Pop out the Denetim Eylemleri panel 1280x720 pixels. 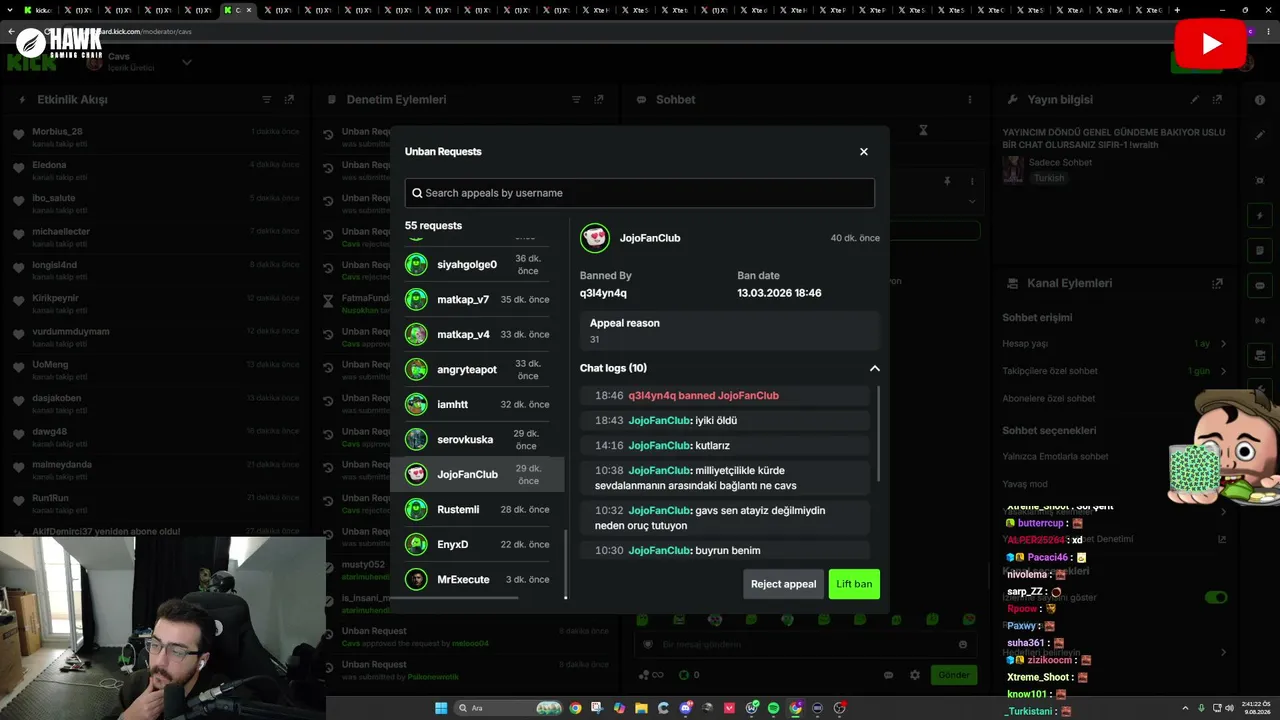click(x=599, y=100)
